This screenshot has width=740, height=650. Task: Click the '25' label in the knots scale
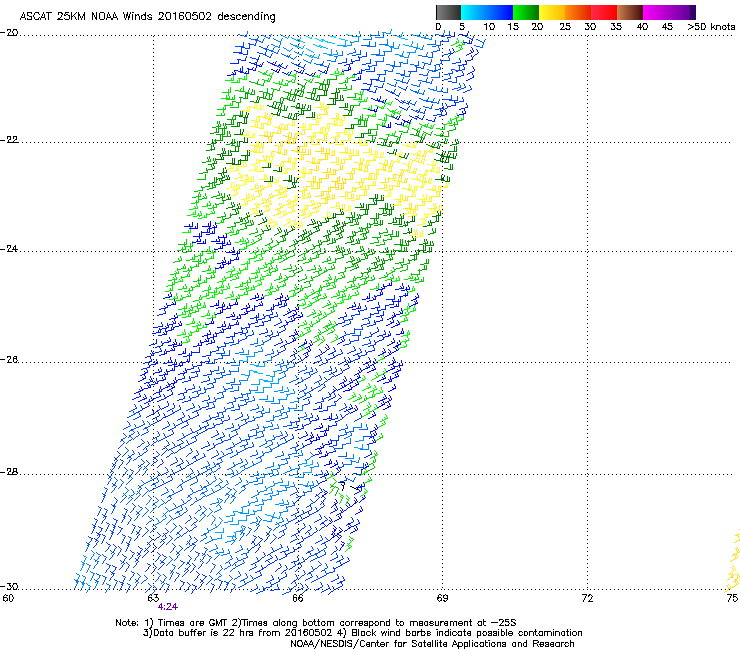pyautogui.click(x=565, y=27)
